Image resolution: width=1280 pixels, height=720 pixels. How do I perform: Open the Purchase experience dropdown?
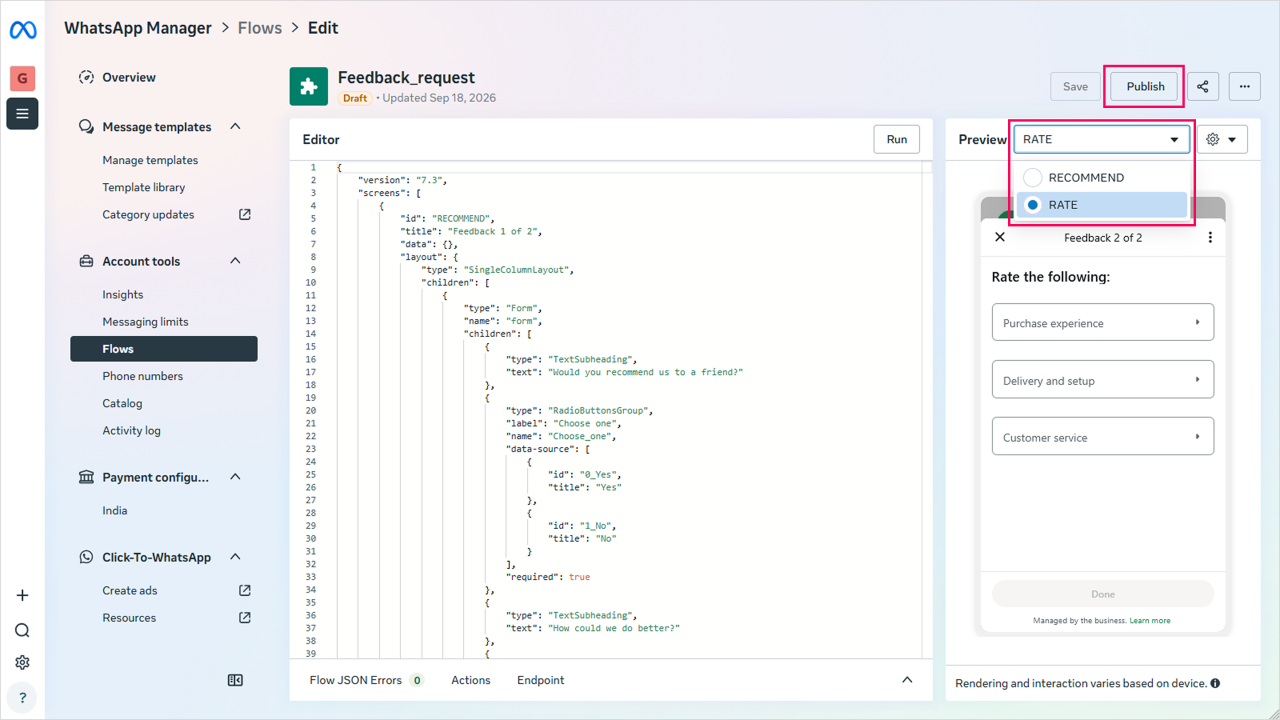click(x=1103, y=323)
